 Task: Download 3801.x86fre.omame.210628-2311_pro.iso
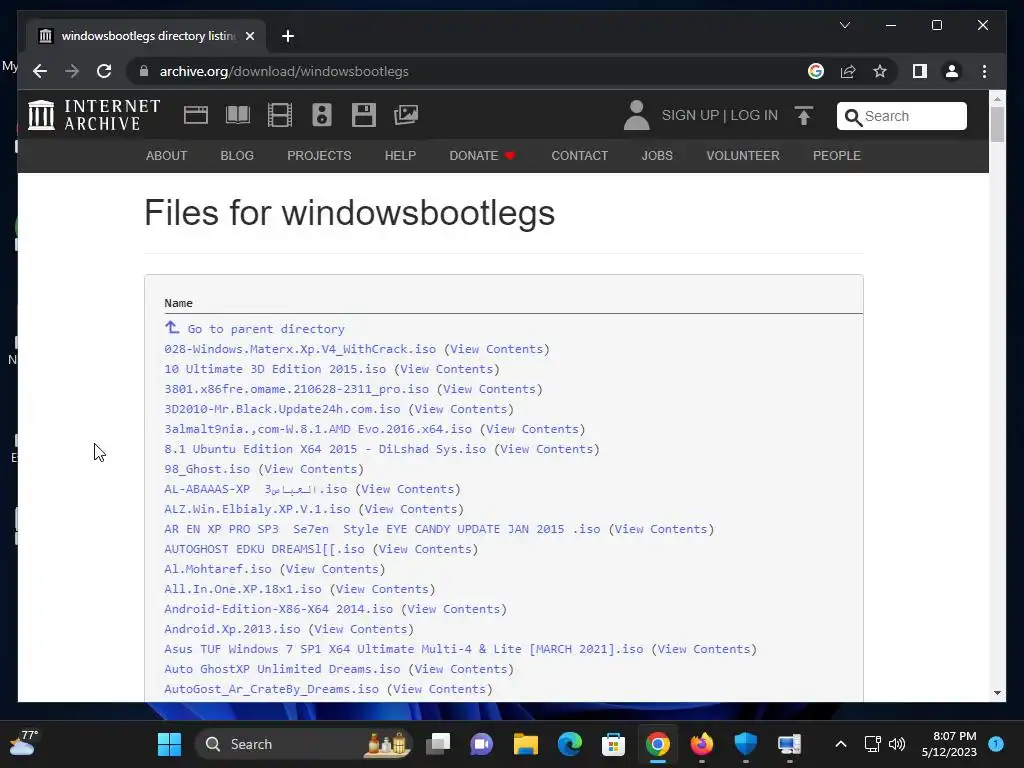point(296,389)
